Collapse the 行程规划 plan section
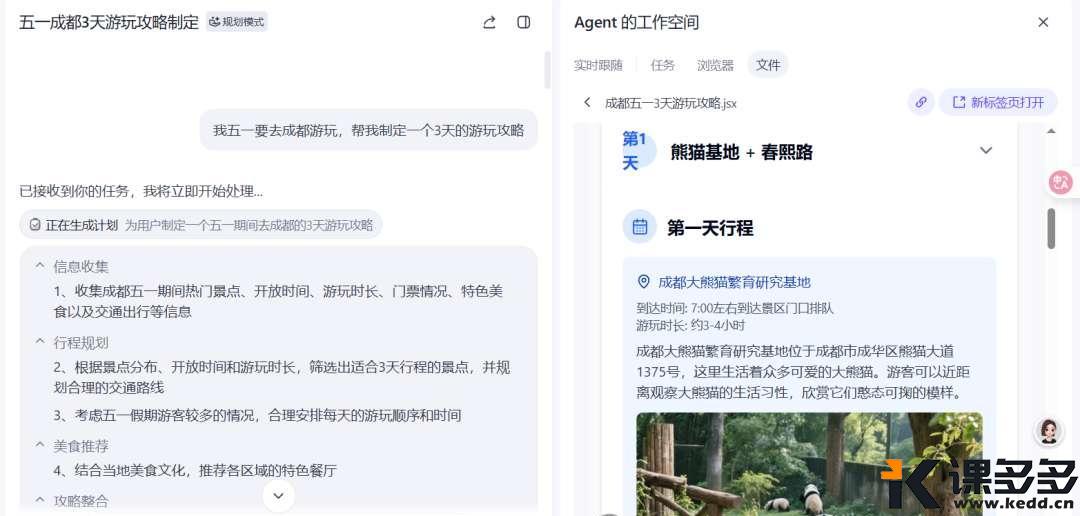The image size is (1080, 516). [40, 342]
